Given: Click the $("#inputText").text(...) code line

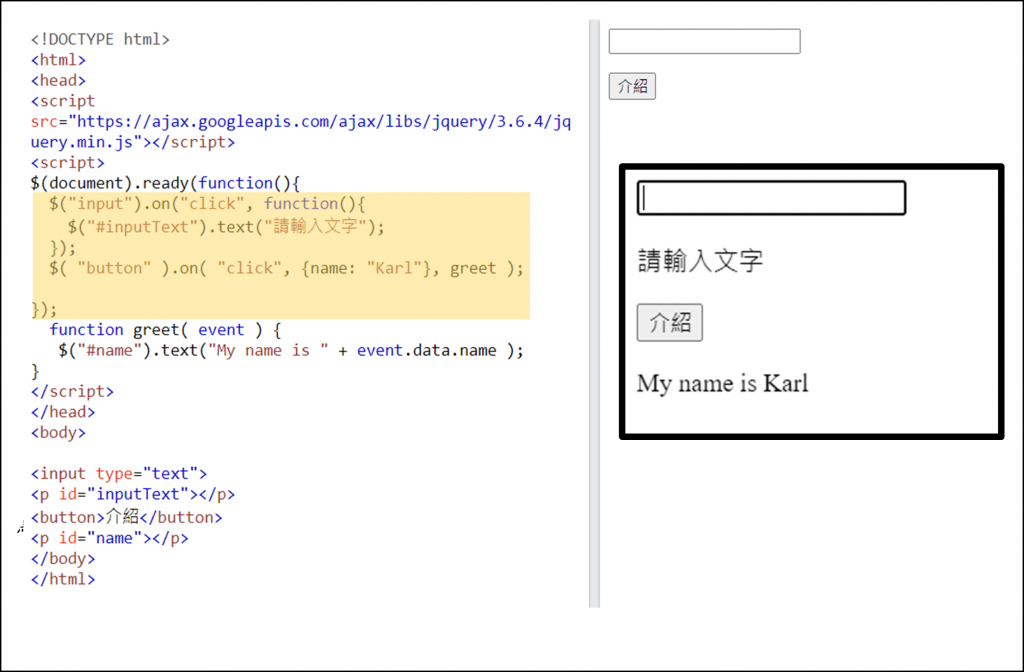Looking at the screenshot, I should coord(226,227).
